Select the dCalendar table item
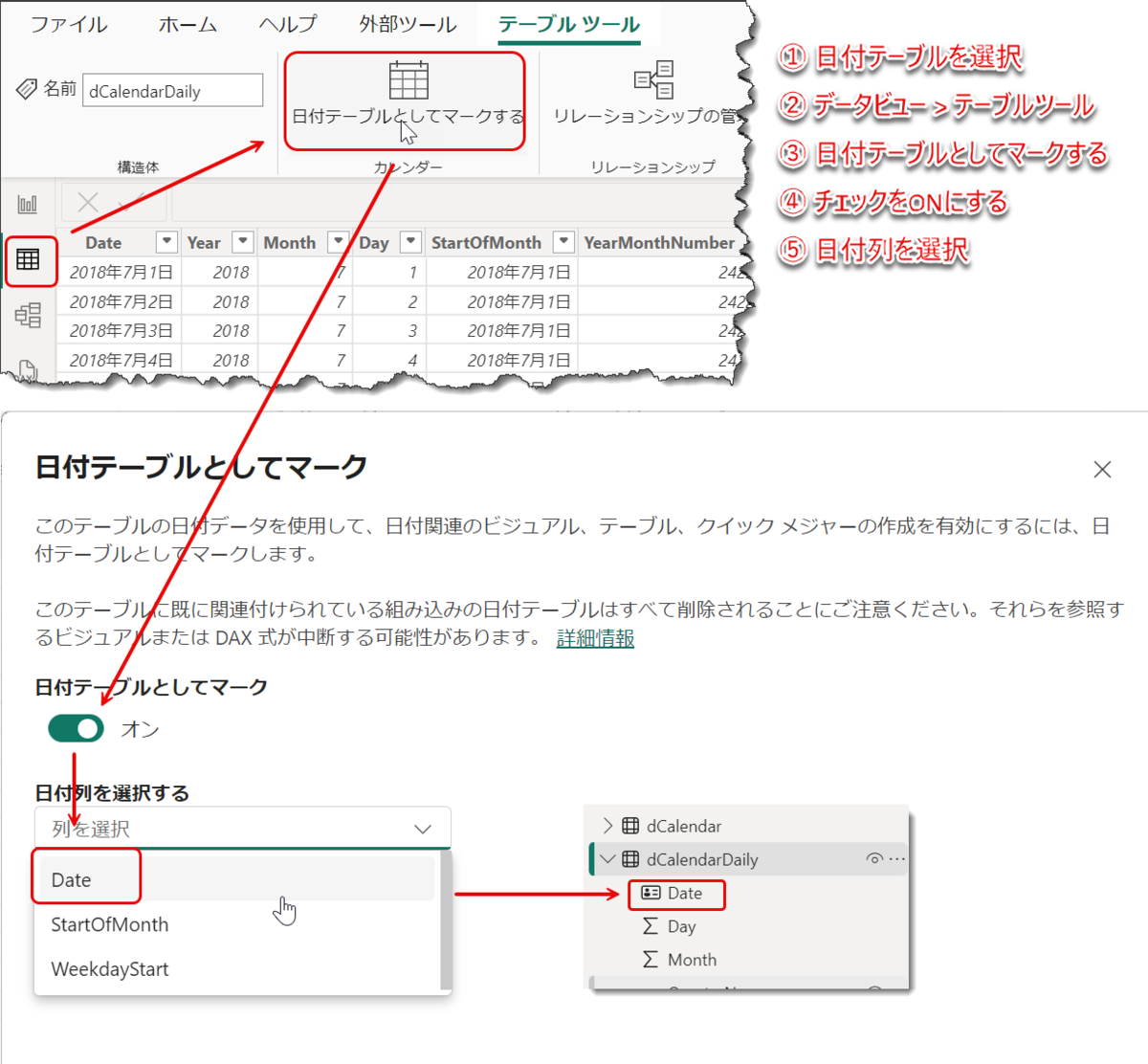The width and height of the screenshot is (1148, 1064). tap(684, 826)
